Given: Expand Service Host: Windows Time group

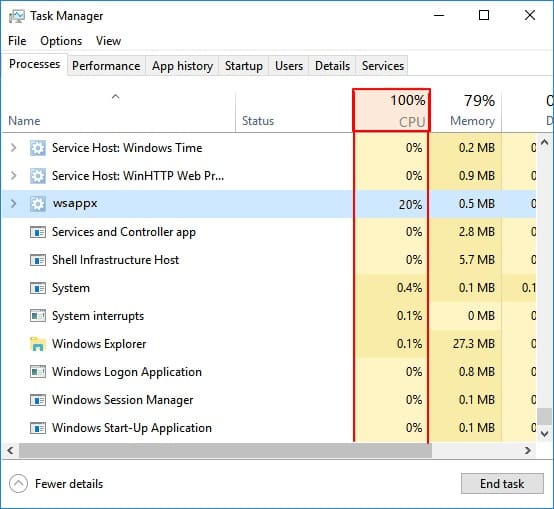Looking at the screenshot, I should pyautogui.click(x=13, y=148).
